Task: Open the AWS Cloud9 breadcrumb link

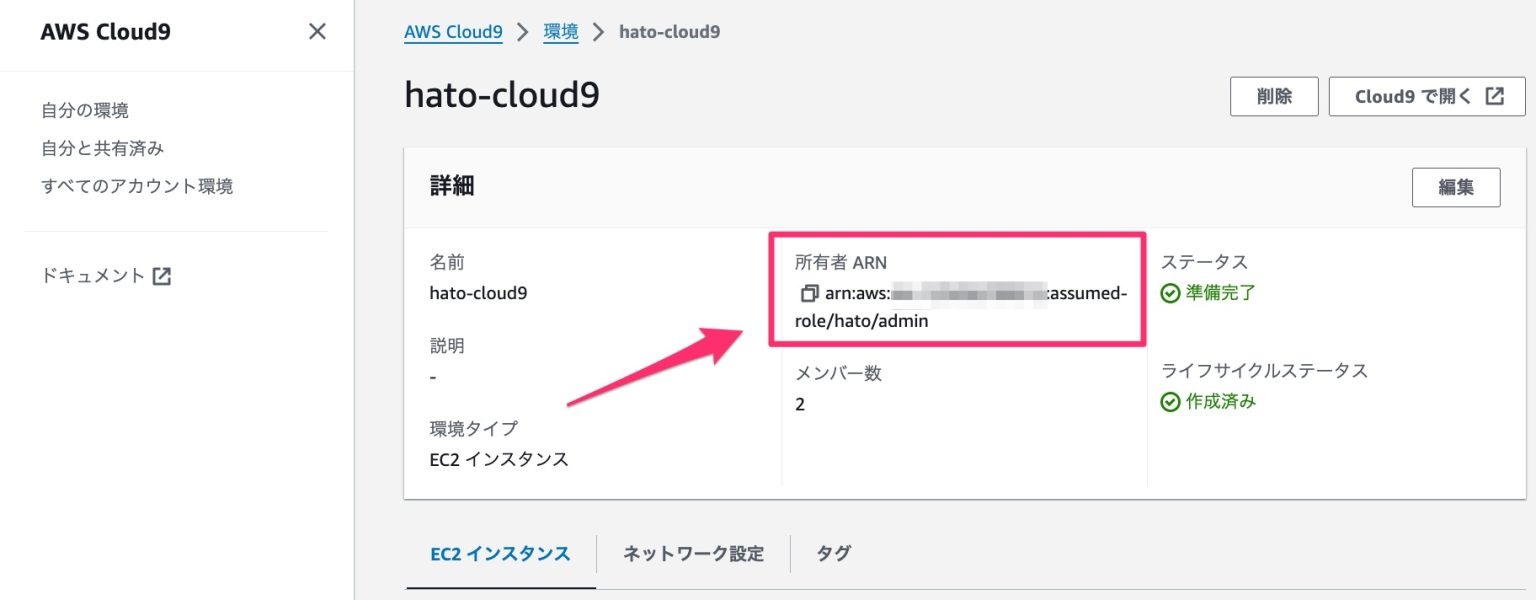Action: click(x=453, y=32)
